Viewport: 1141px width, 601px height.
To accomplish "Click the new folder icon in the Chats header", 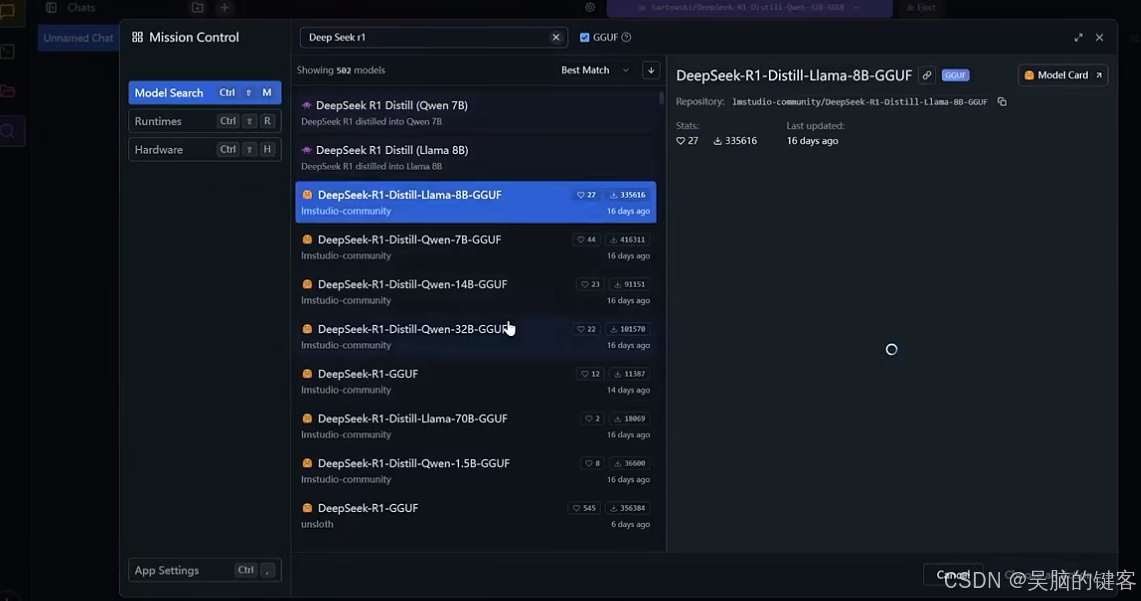I will (197, 7).
